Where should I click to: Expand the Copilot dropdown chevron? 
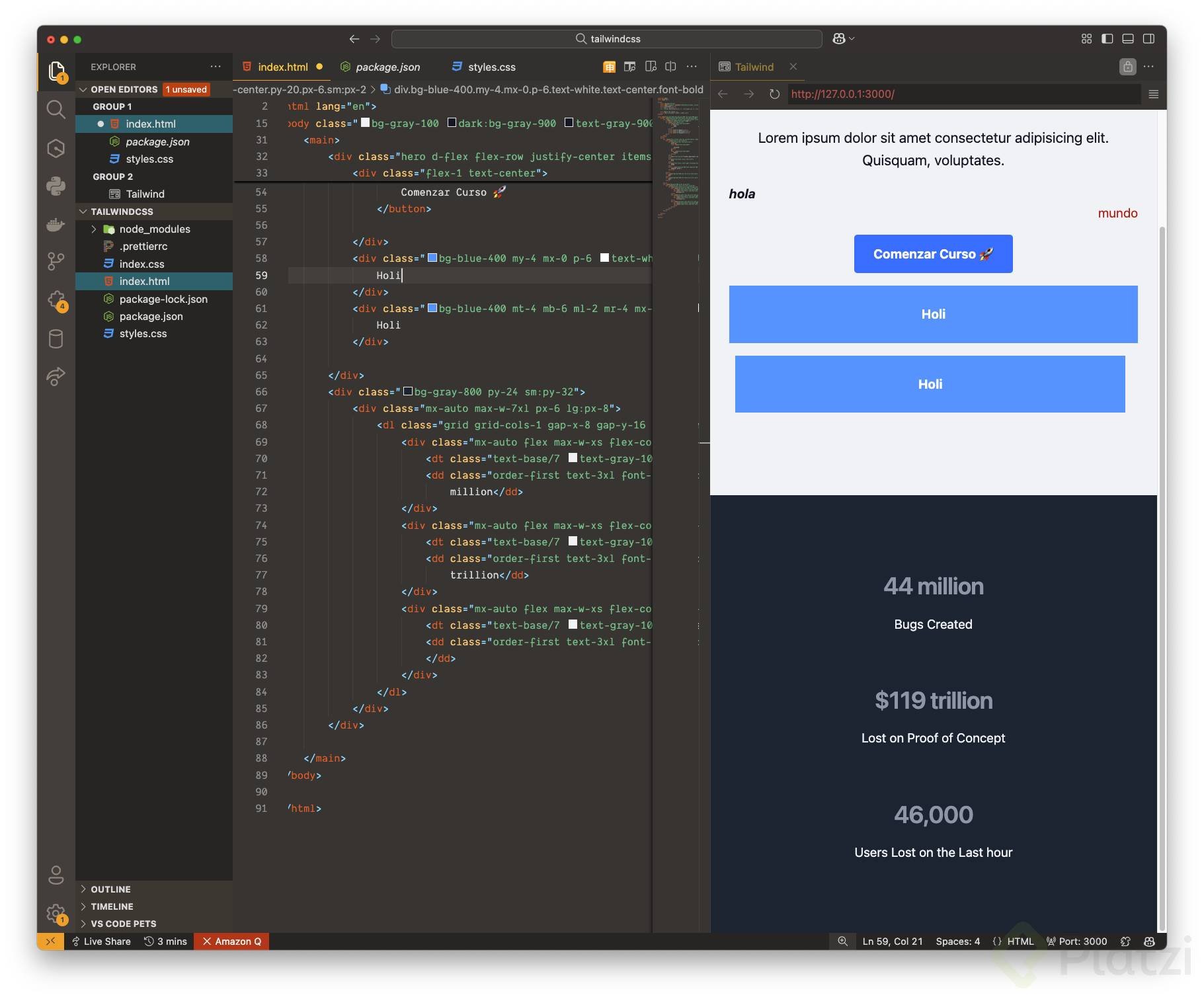coord(852,39)
